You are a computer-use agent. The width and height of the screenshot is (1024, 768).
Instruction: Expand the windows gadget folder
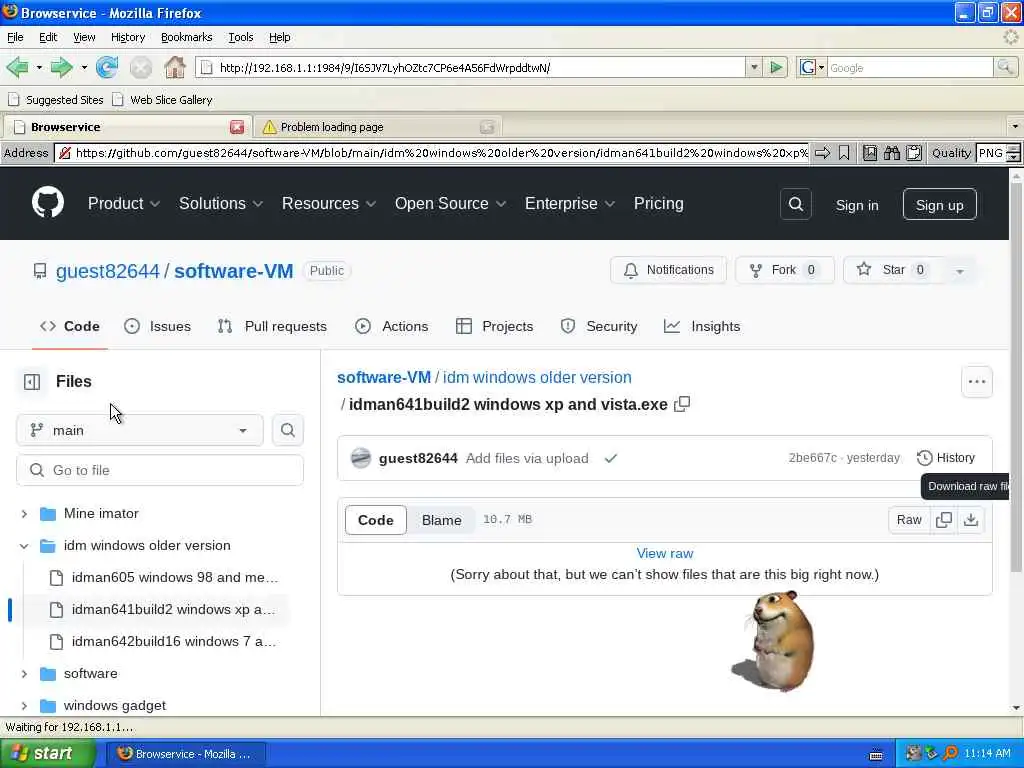(24, 706)
